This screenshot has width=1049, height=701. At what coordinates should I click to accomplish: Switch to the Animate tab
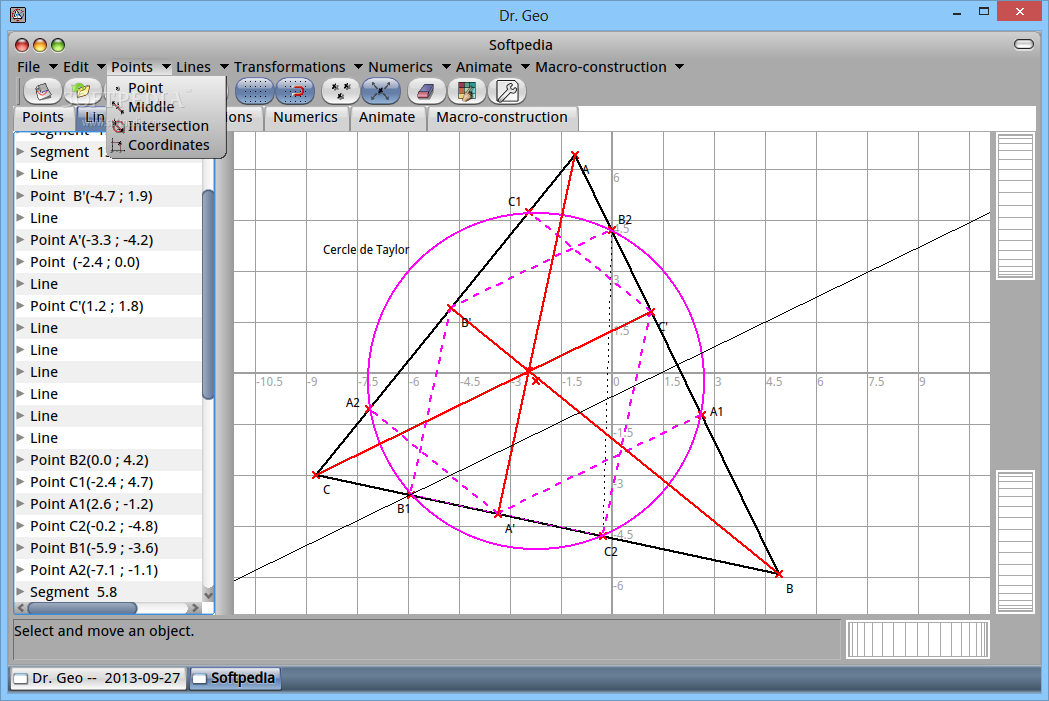[387, 117]
